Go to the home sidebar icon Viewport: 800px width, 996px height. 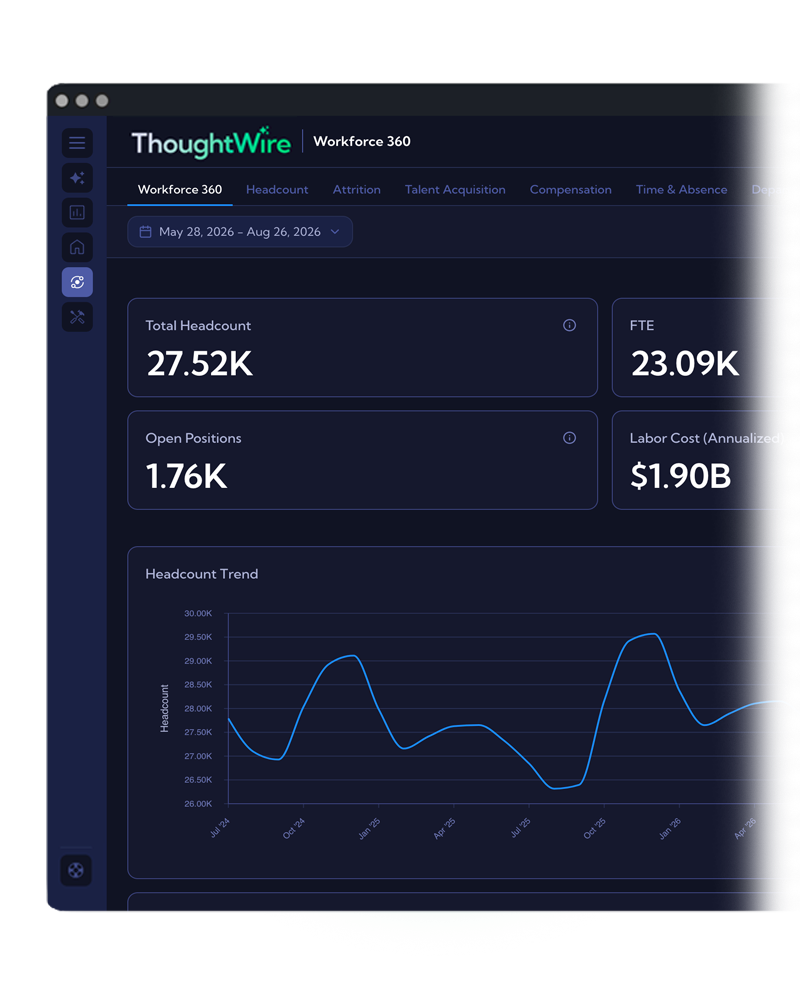pos(78,247)
